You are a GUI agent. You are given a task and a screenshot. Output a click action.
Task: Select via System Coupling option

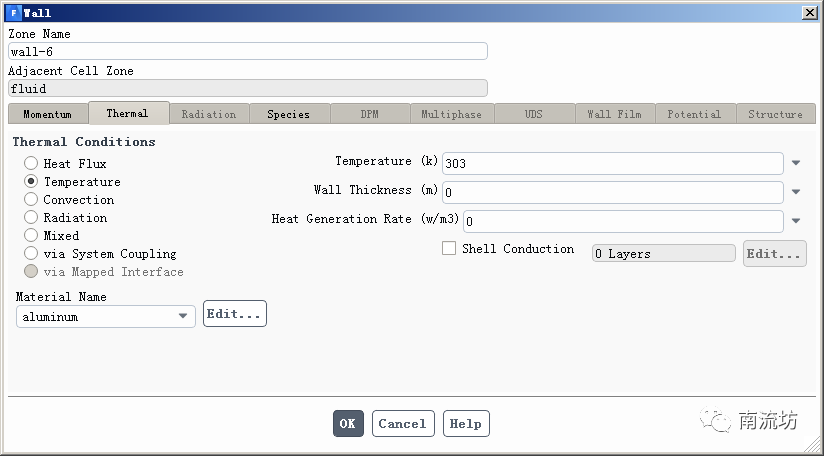[32, 254]
